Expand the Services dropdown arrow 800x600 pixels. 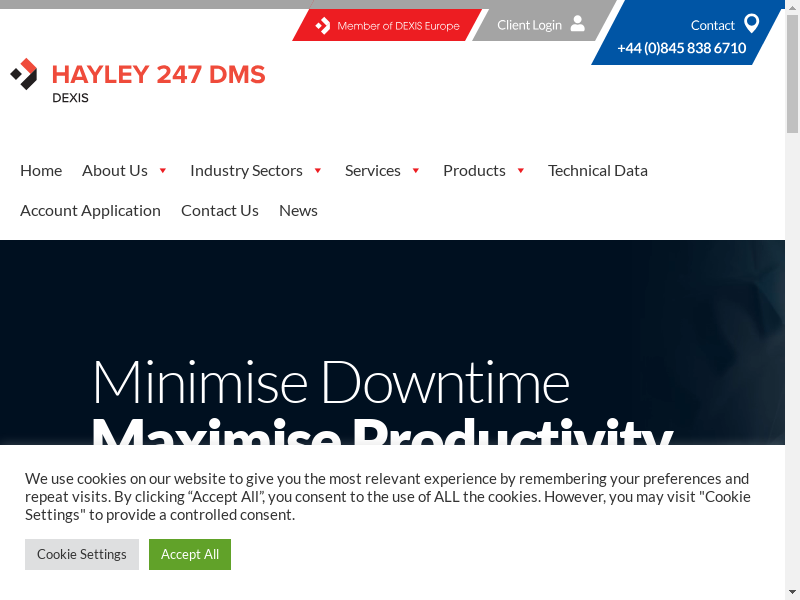[x=416, y=171]
